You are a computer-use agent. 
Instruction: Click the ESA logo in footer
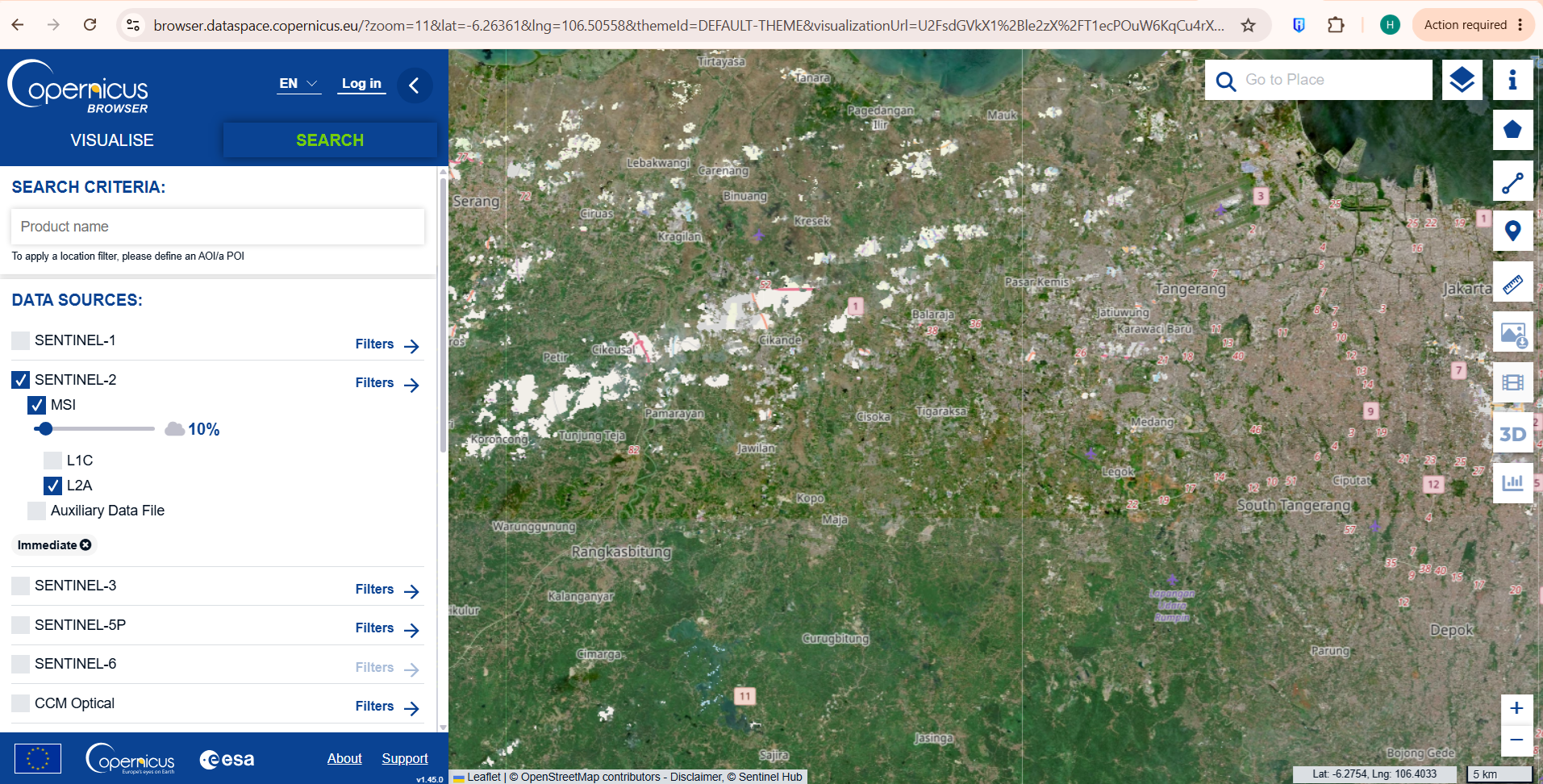tap(227, 759)
